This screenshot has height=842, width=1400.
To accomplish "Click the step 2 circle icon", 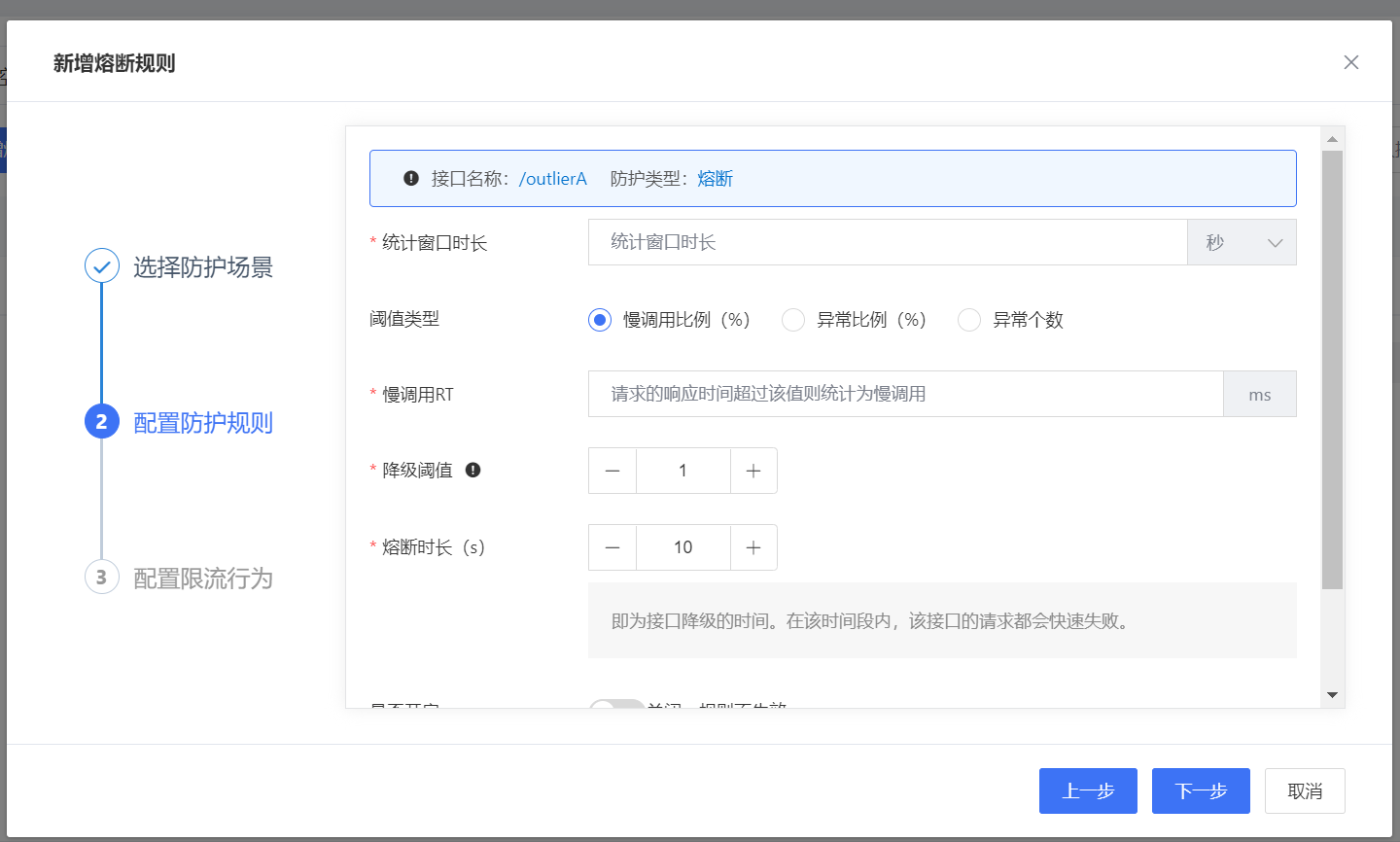I will point(101,421).
